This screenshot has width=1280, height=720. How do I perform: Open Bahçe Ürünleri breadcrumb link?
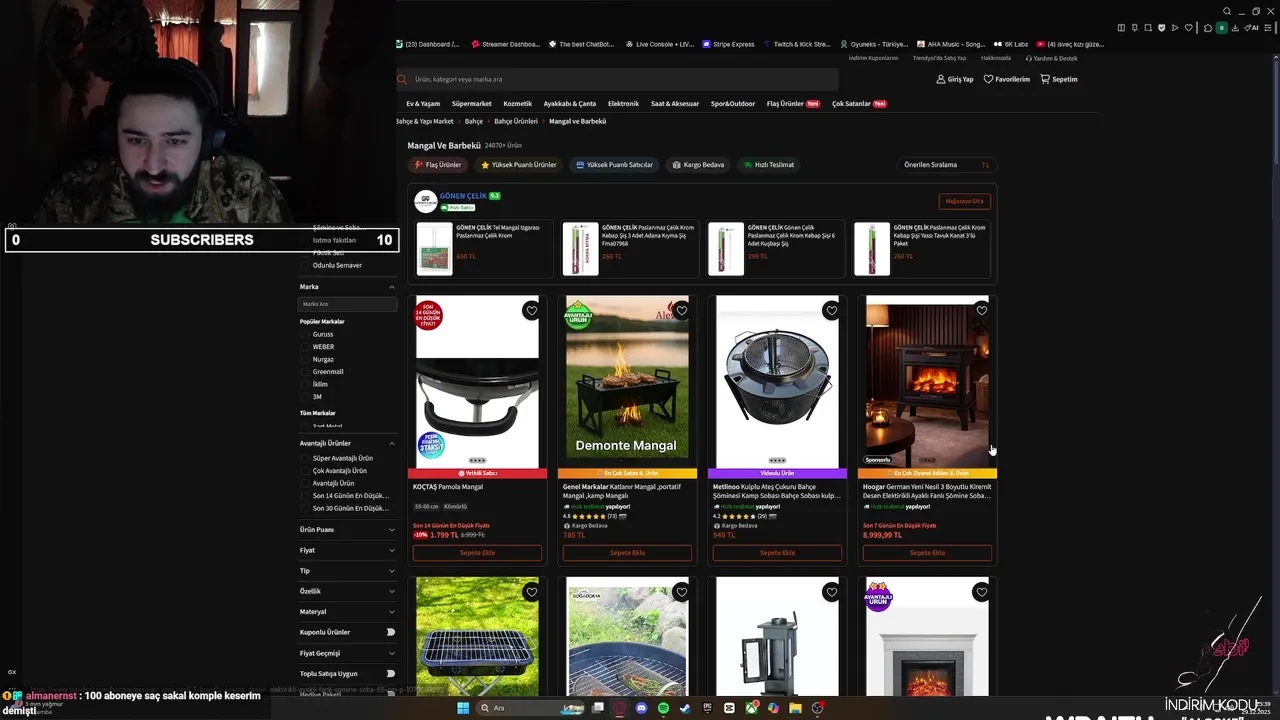click(x=516, y=121)
